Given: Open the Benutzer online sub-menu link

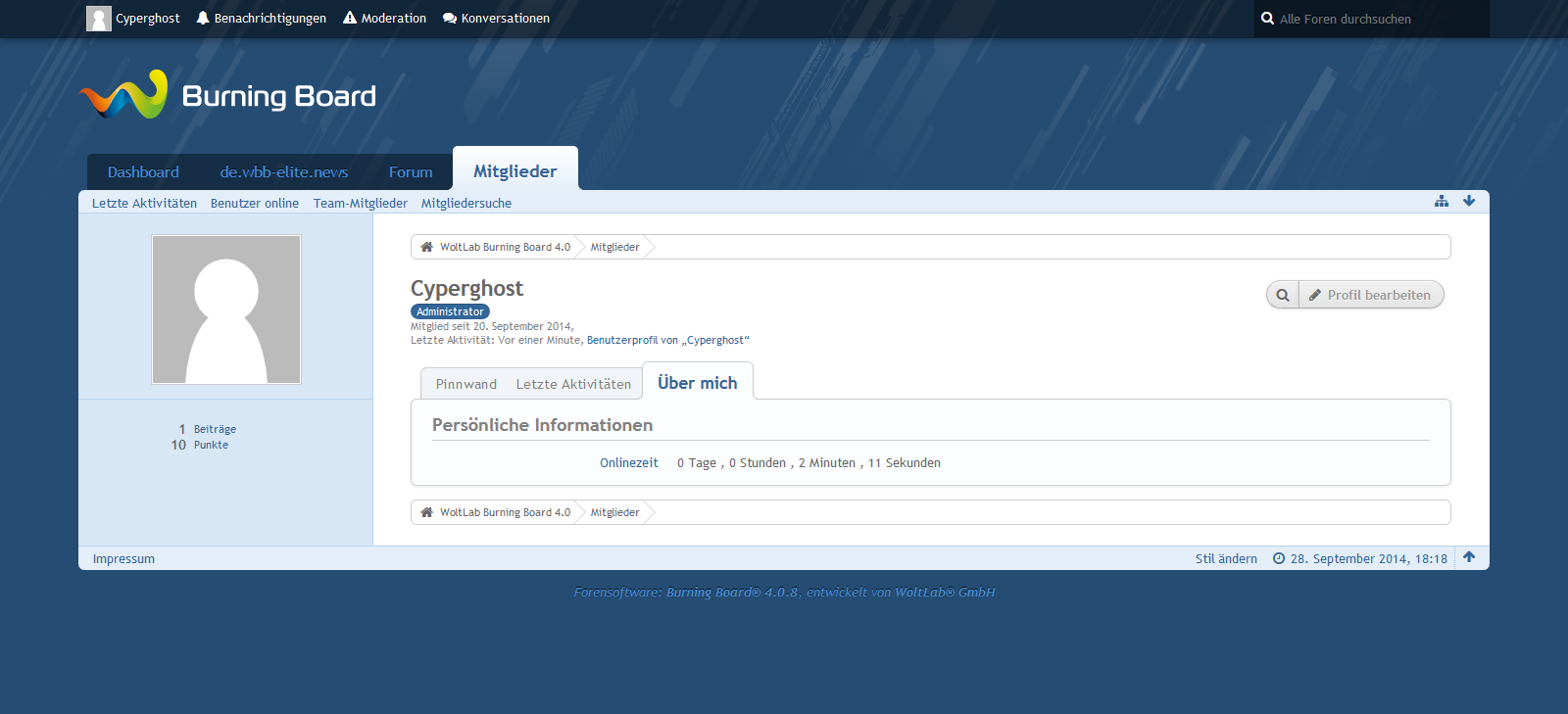Looking at the screenshot, I should [x=255, y=204].
